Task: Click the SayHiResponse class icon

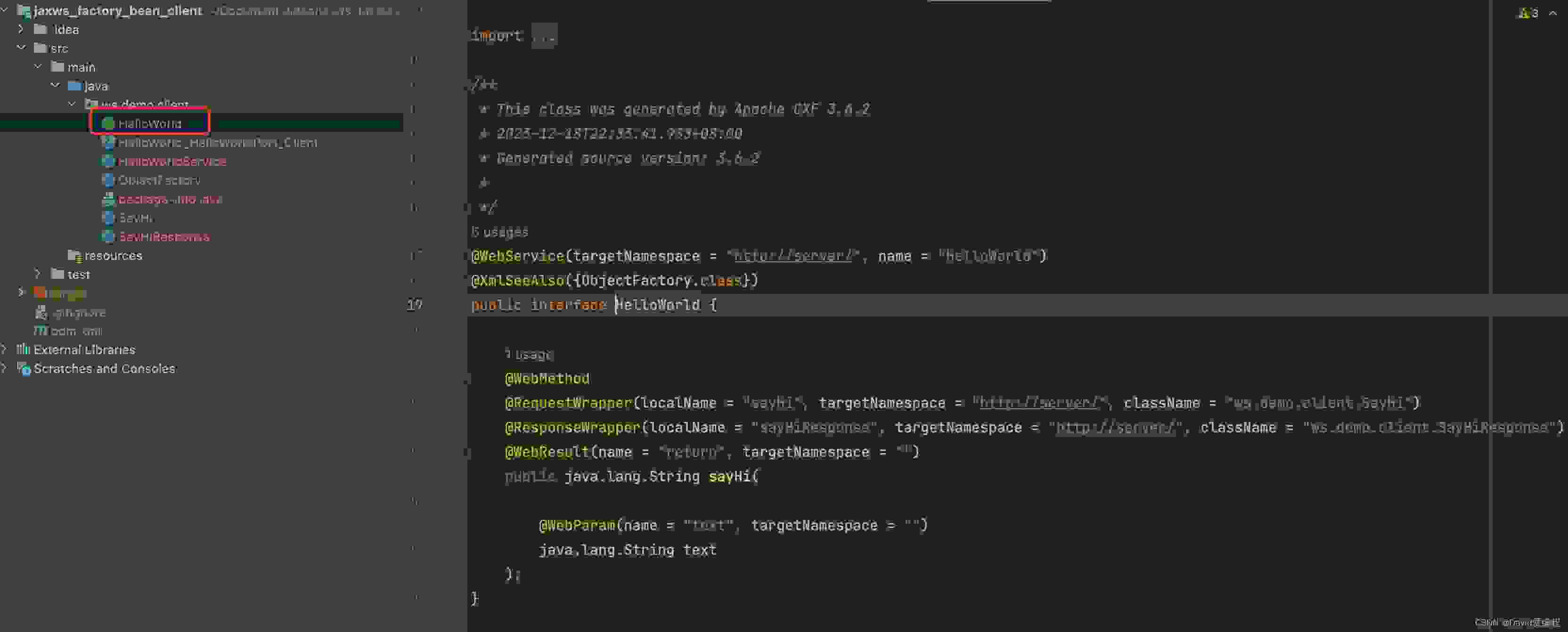Action: [108, 236]
